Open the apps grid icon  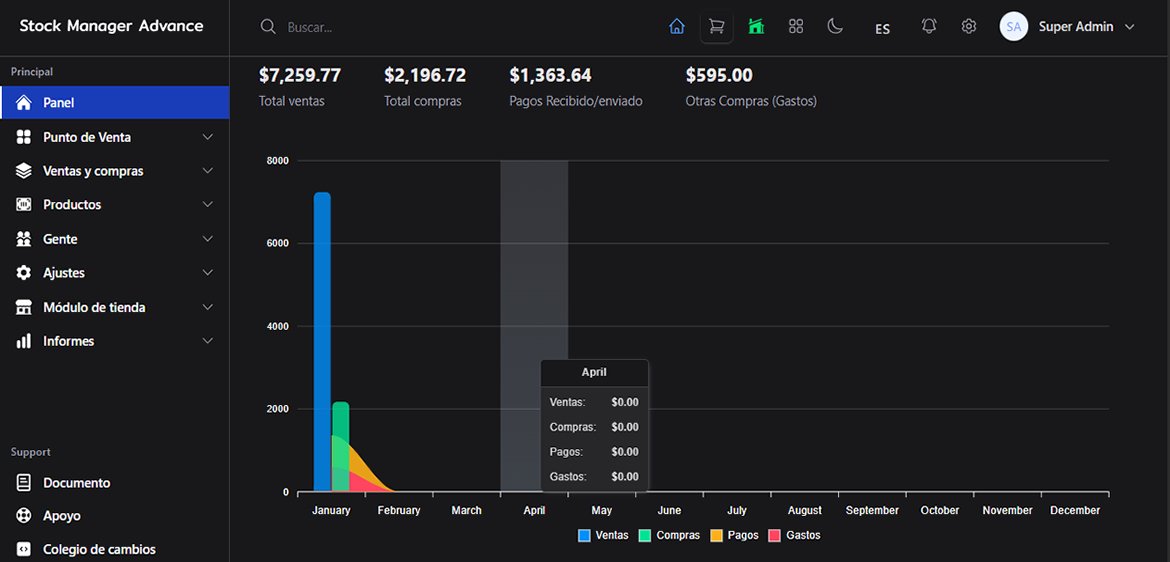tap(796, 27)
